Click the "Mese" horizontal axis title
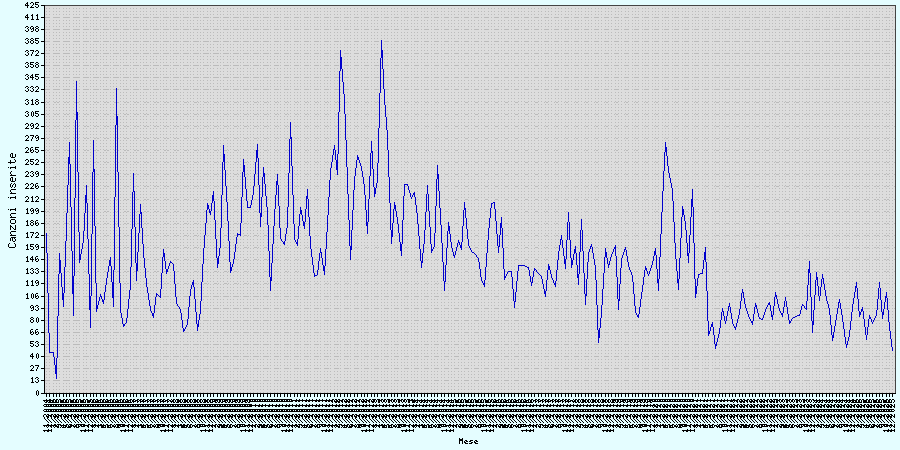Image resolution: width=900 pixels, height=450 pixels. click(468, 440)
